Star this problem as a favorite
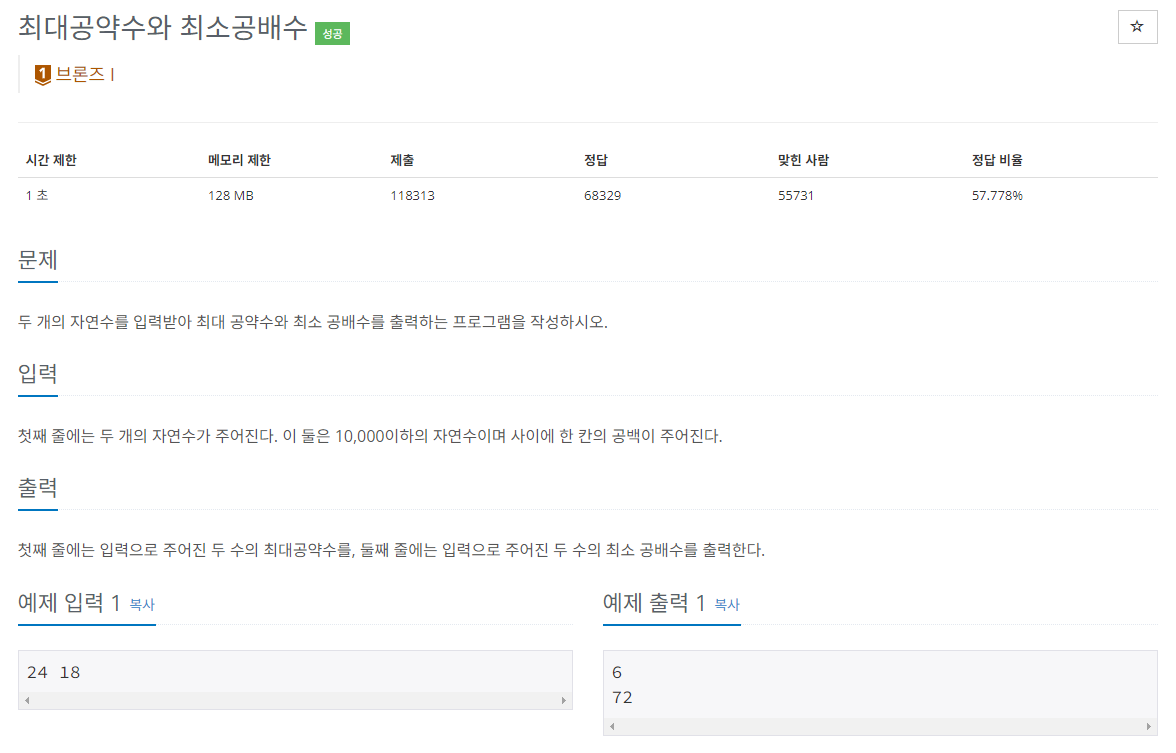Image resolution: width=1176 pixels, height=753 pixels. point(1137,27)
